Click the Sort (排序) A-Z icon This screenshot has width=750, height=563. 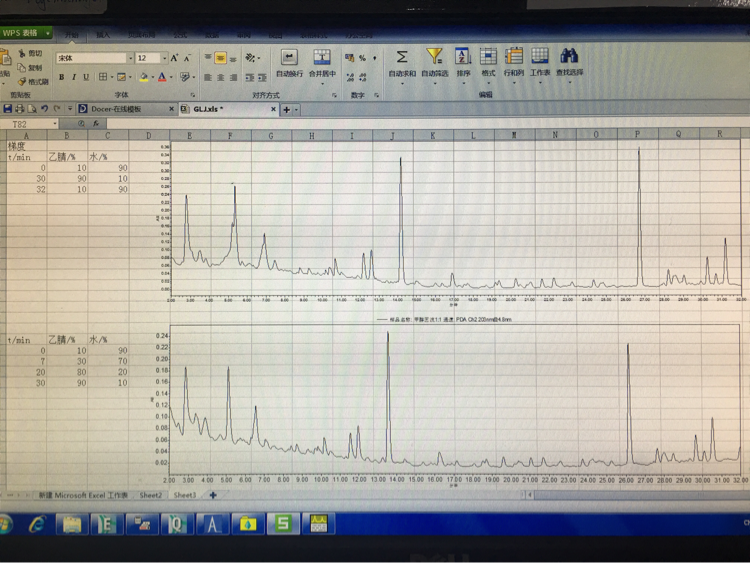click(x=463, y=56)
